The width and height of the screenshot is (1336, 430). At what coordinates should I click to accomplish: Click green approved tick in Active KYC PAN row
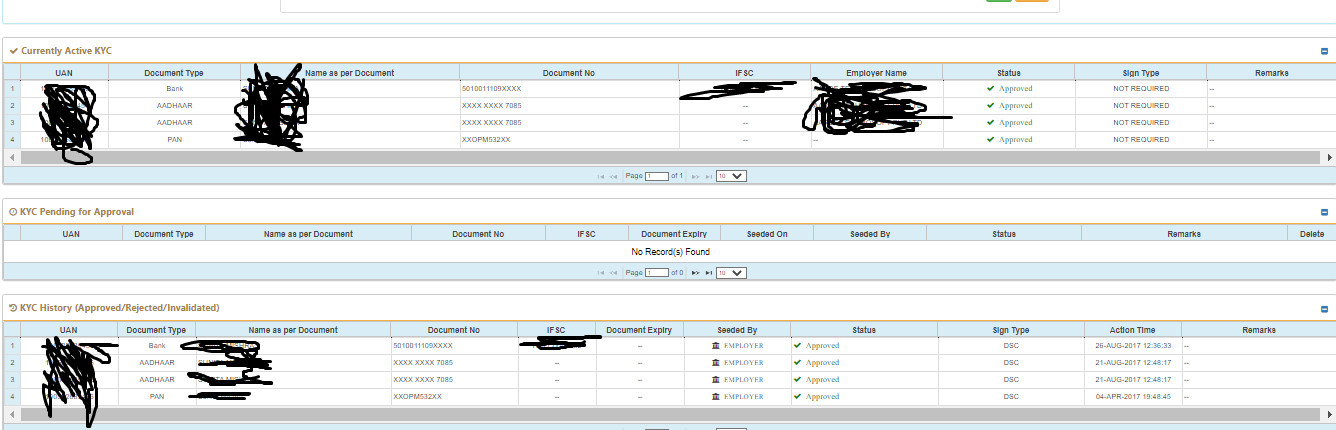point(990,139)
